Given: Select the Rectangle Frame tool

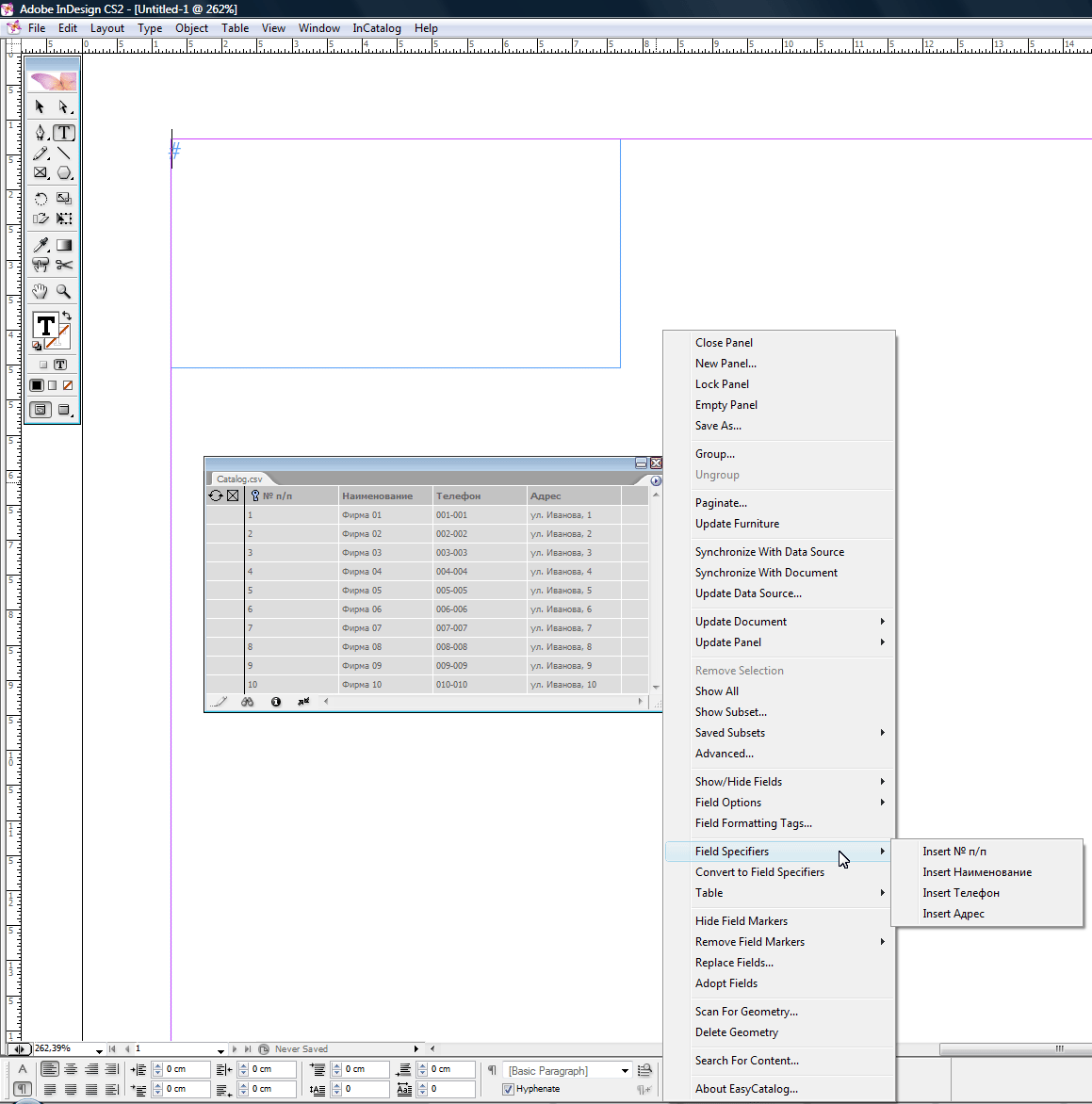Looking at the screenshot, I should click(x=41, y=172).
